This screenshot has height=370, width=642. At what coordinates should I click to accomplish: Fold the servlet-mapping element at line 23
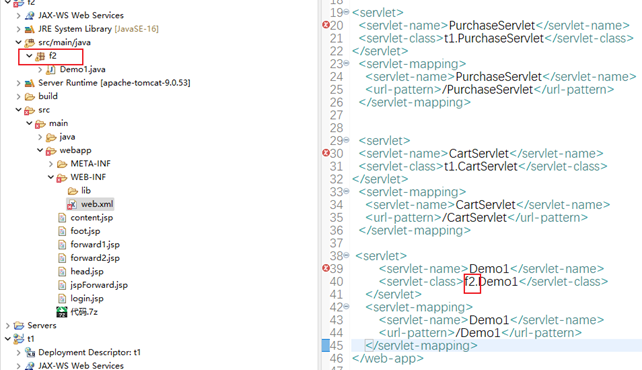346,63
